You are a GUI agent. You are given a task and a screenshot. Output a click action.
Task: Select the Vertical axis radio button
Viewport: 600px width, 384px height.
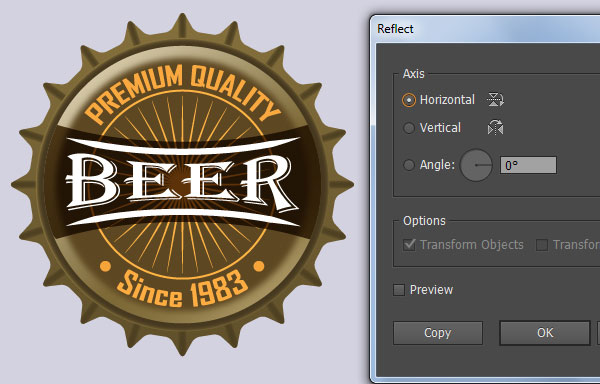click(x=409, y=128)
